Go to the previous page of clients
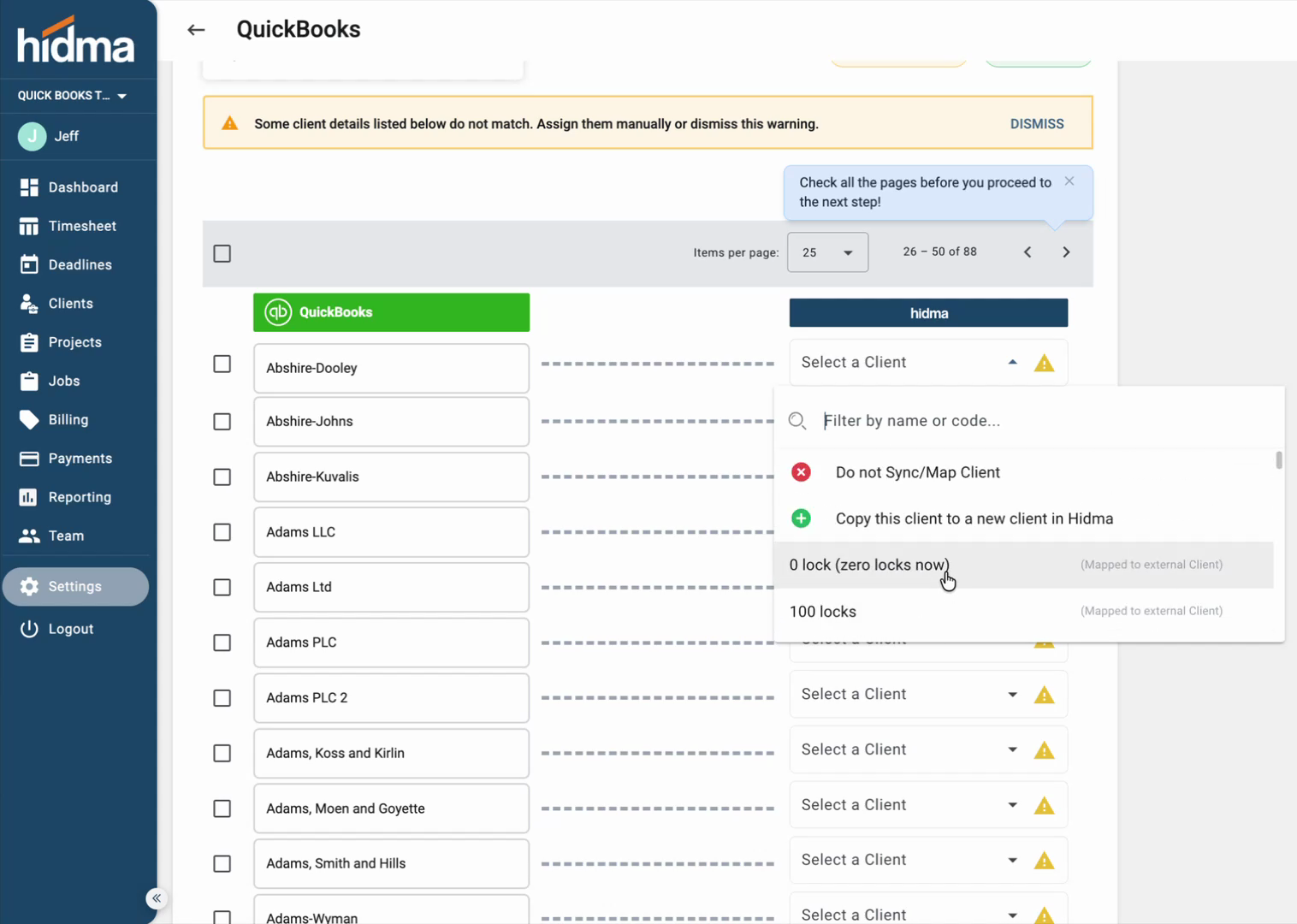Image resolution: width=1297 pixels, height=924 pixels. click(x=1028, y=252)
